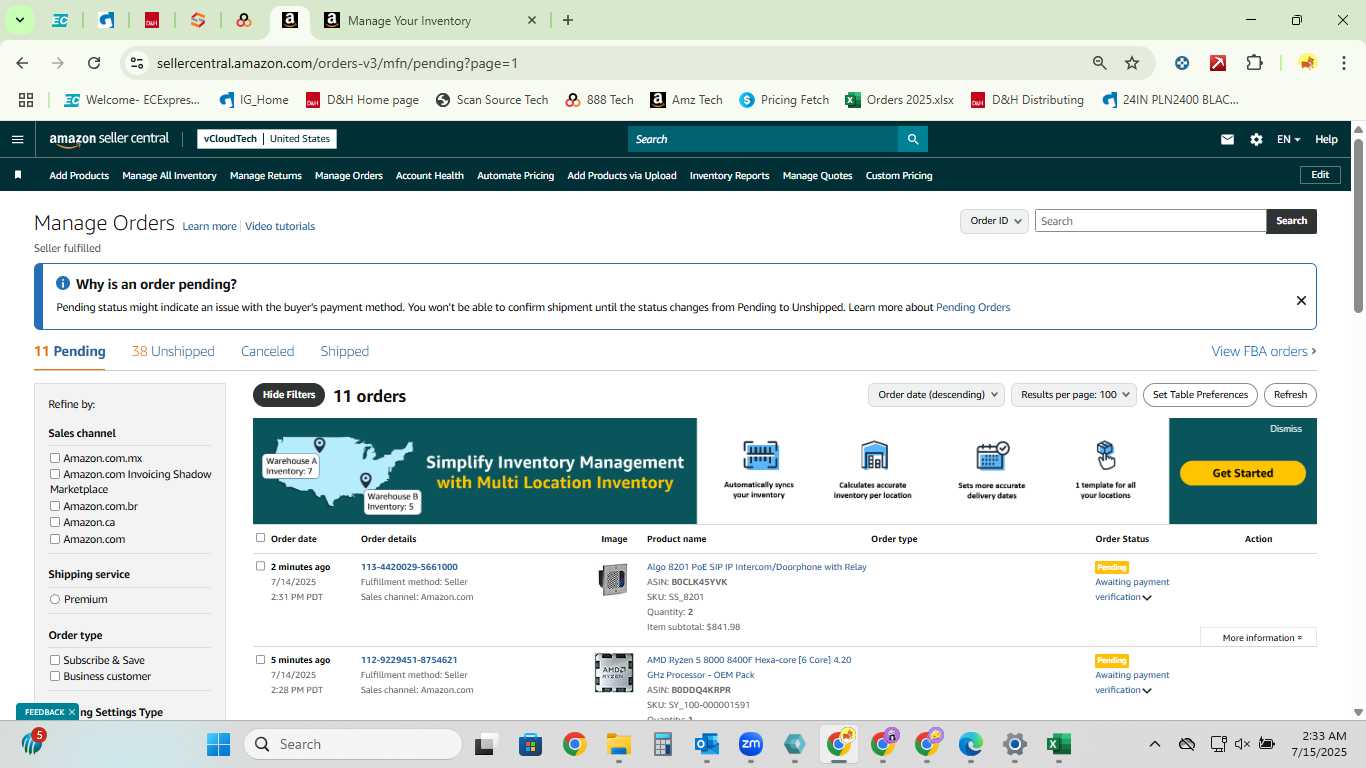The image size is (1366, 768).
Task: Open the Chrome zoom magnifier icon
Action: pos(1100,63)
